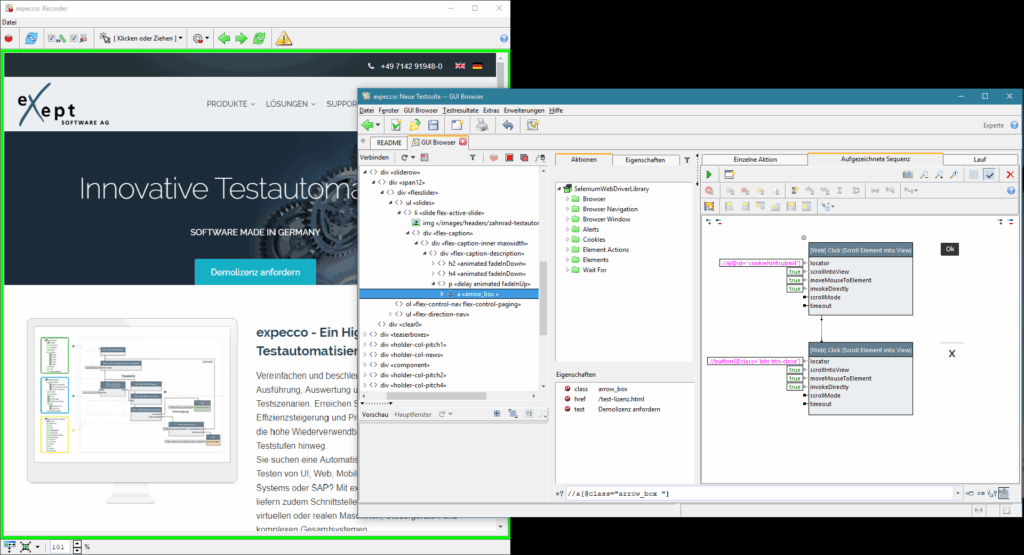Open the Testresultate menu
The width and height of the screenshot is (1024, 555).
point(460,110)
